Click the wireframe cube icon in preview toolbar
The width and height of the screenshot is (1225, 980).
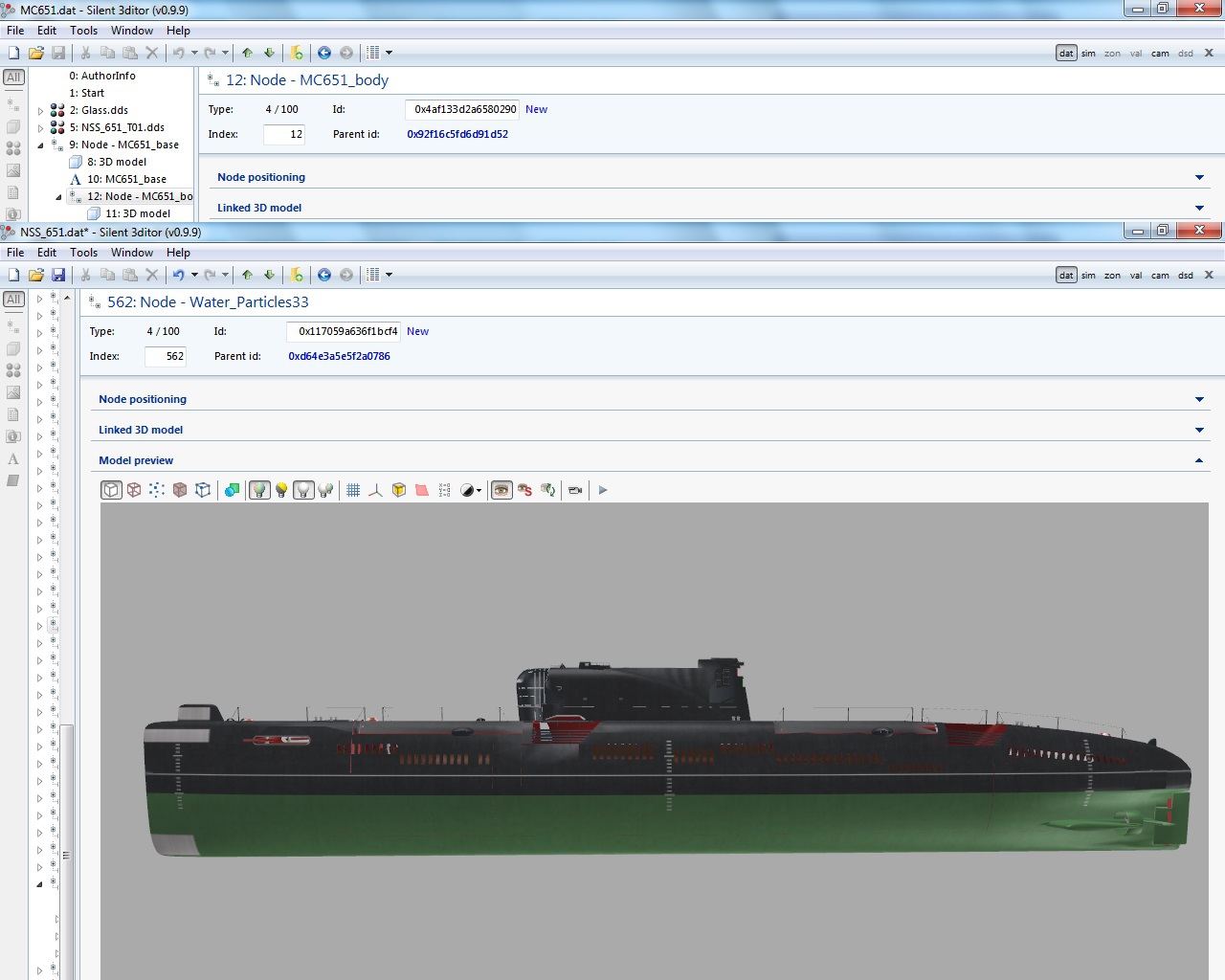(x=134, y=490)
